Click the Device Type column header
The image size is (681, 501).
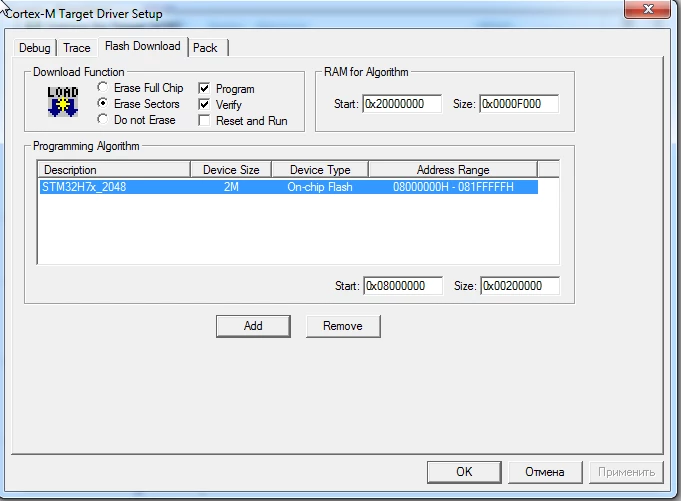pyautogui.click(x=320, y=169)
